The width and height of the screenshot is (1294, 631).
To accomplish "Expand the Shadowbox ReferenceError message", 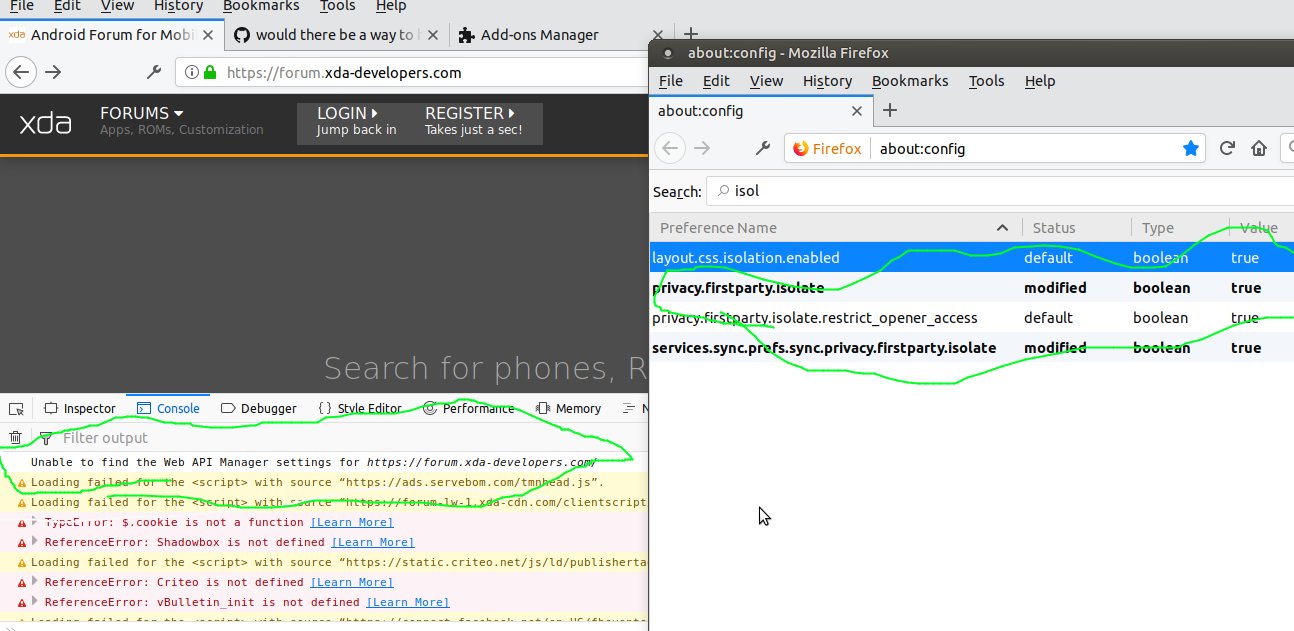I will 36,542.
